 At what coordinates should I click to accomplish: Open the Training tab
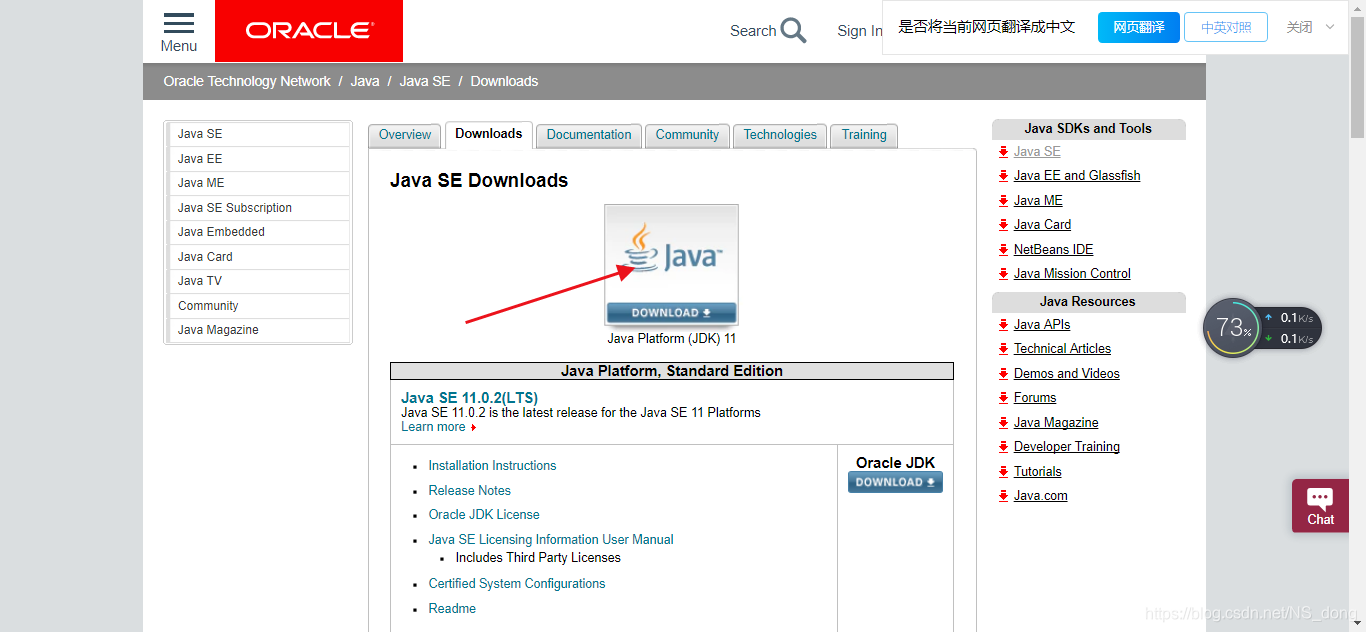coord(864,135)
